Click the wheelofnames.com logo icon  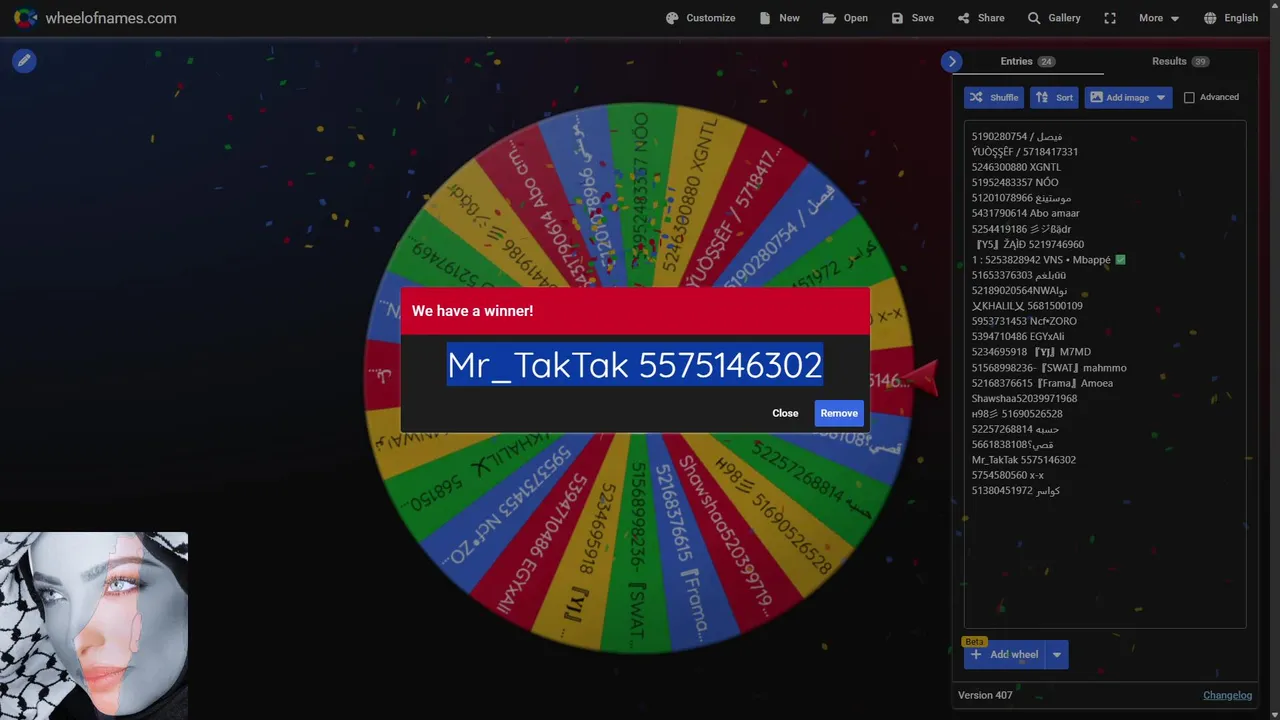[25, 18]
